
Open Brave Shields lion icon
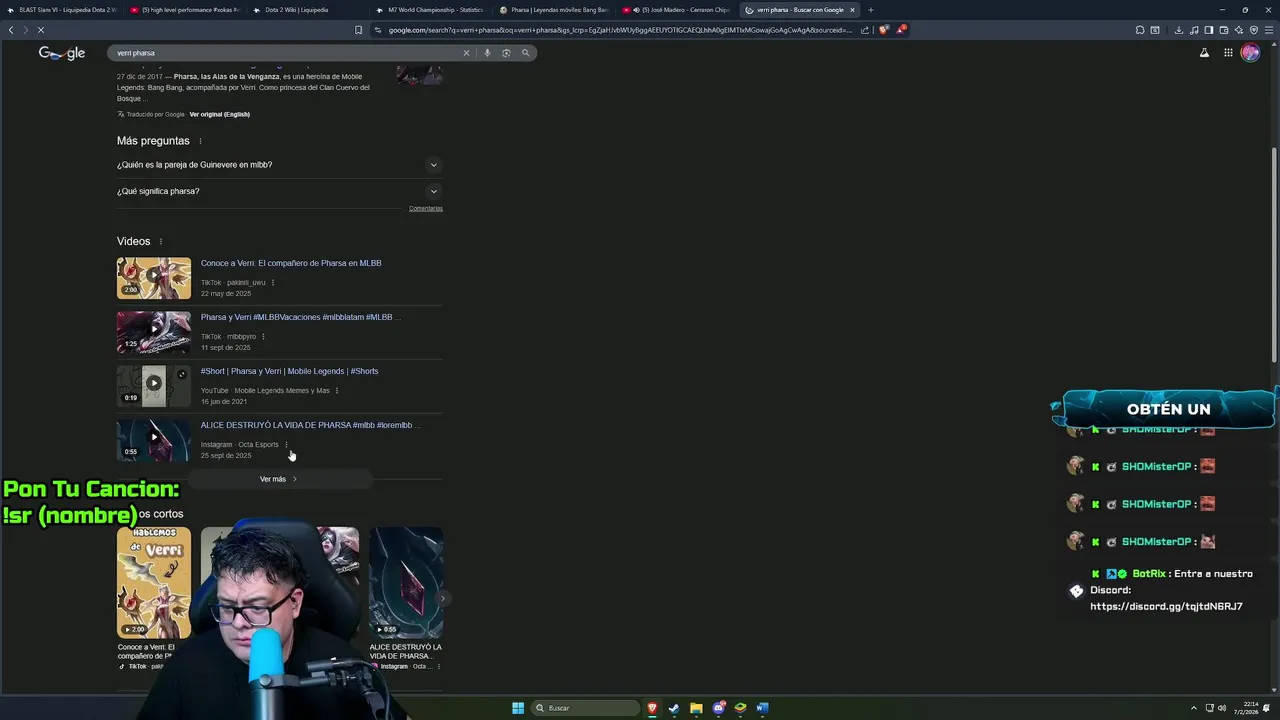pyautogui.click(x=883, y=30)
